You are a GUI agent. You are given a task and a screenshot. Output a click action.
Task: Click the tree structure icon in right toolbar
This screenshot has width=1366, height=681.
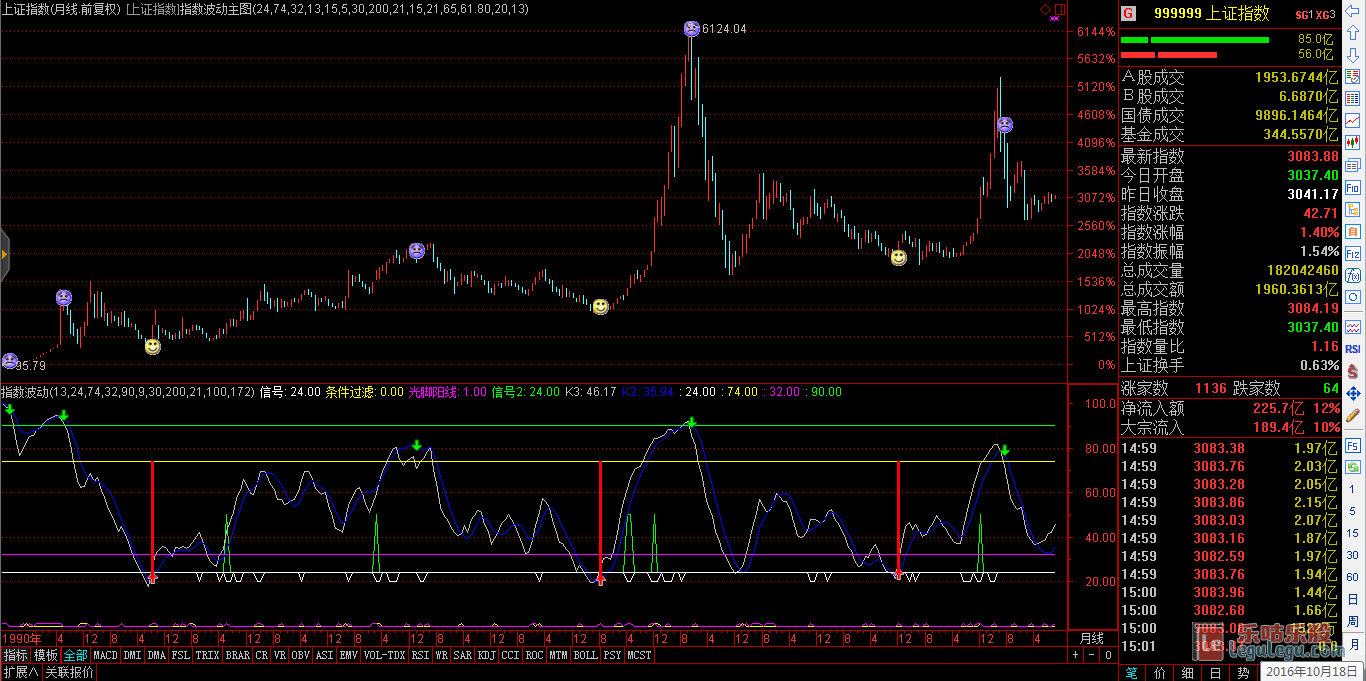click(x=1353, y=209)
